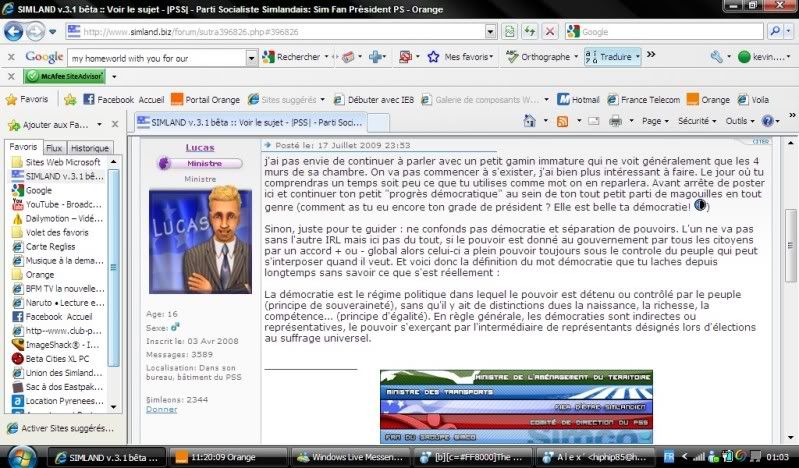Open Facebook Accueil bookmark

click(x=123, y=100)
